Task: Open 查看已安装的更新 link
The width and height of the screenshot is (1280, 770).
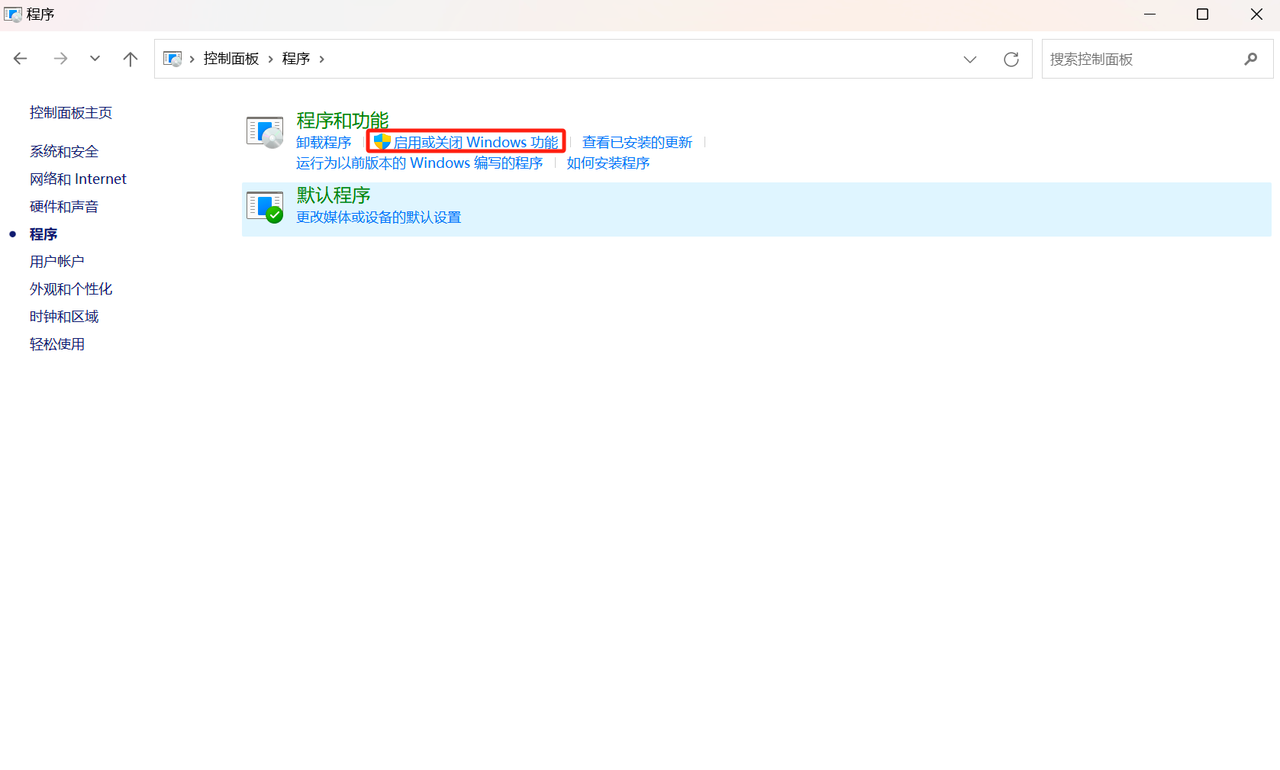Action: tap(637, 142)
